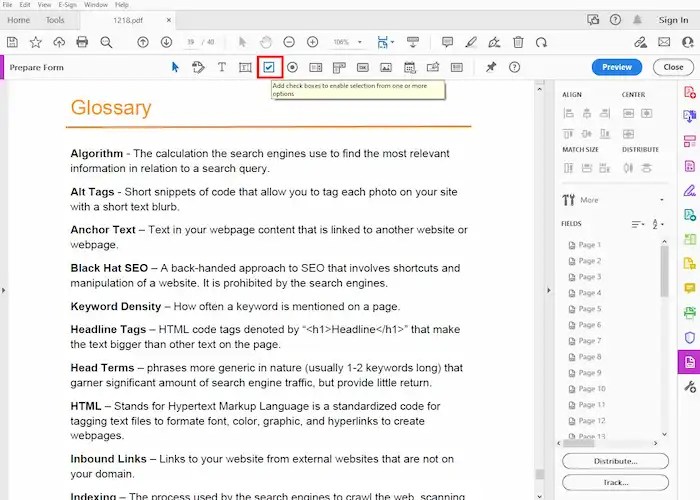Select Page 5 in Fields list
Viewport: 700px width, 500px height.
click(x=584, y=308)
